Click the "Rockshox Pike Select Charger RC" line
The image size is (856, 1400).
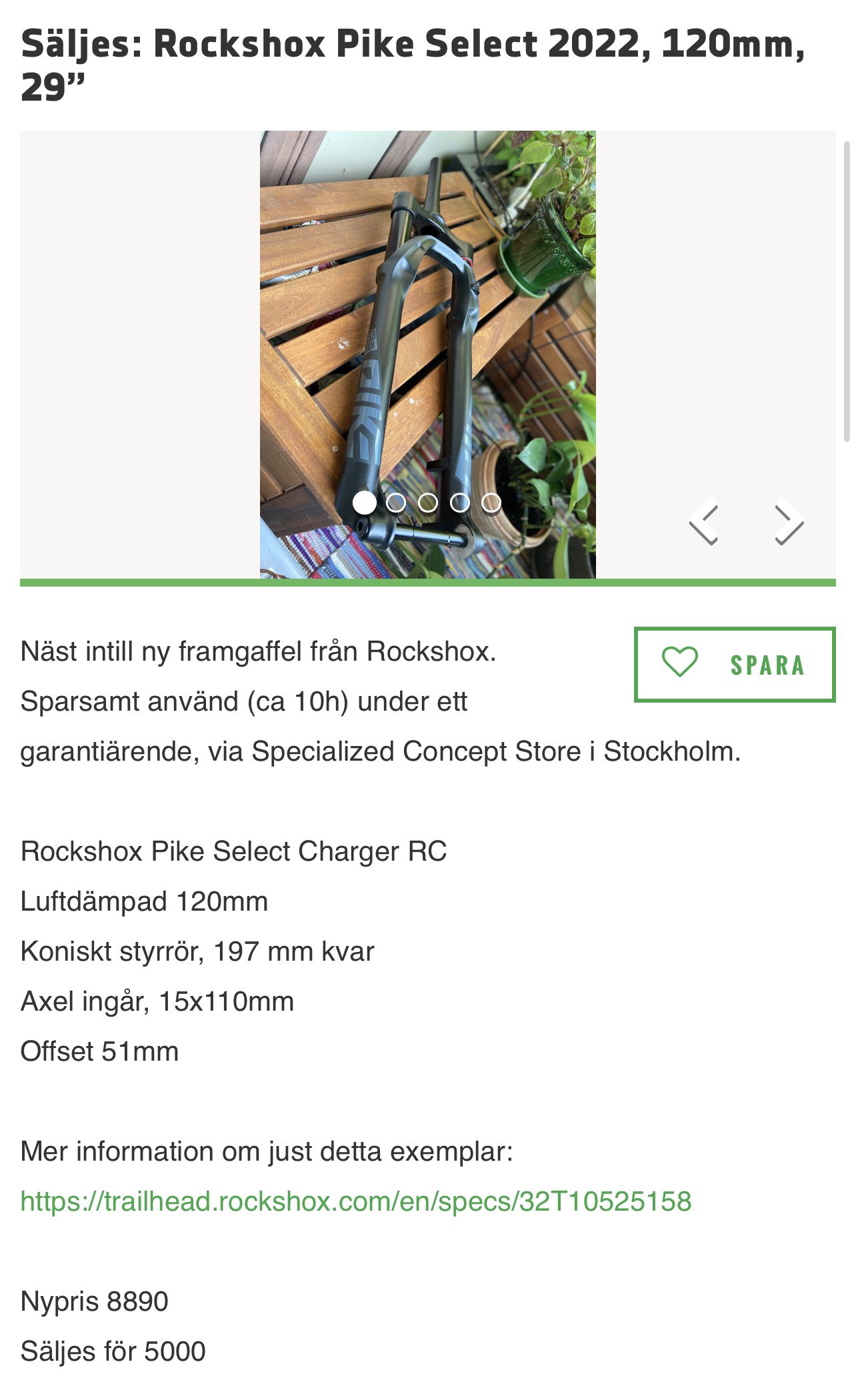[x=233, y=851]
